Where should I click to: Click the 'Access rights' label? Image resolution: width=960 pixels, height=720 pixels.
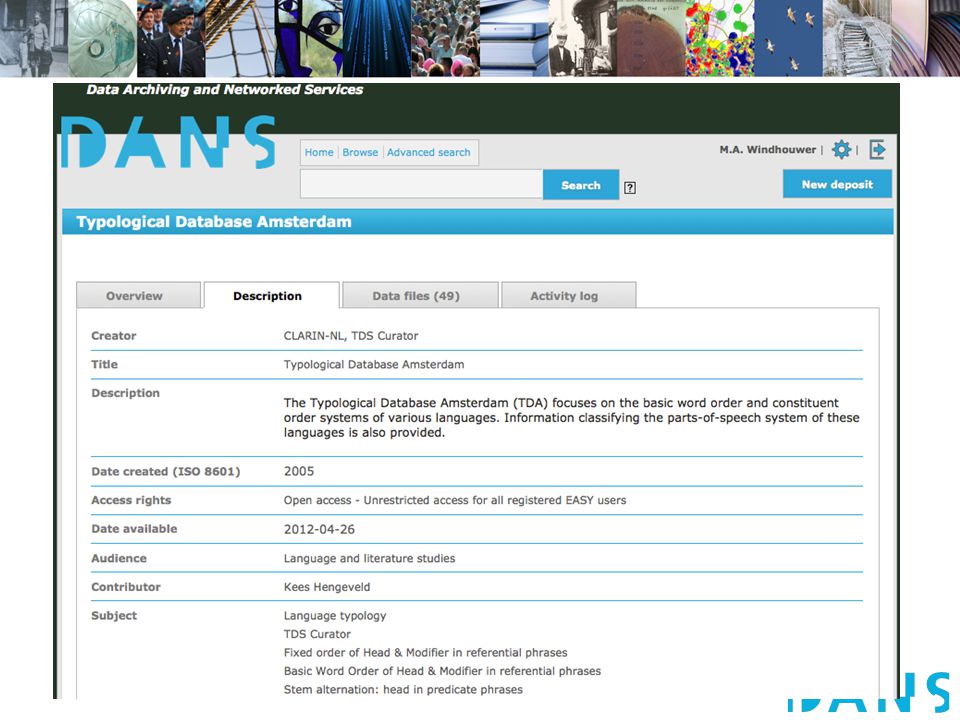click(131, 500)
